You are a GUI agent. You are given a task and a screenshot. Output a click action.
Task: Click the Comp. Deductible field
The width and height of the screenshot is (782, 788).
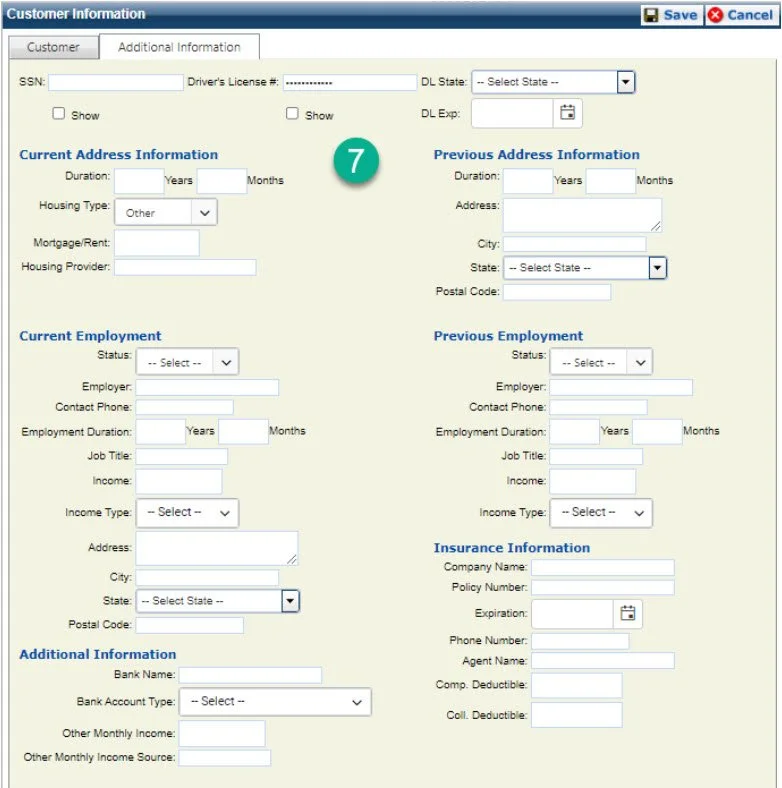(576, 685)
